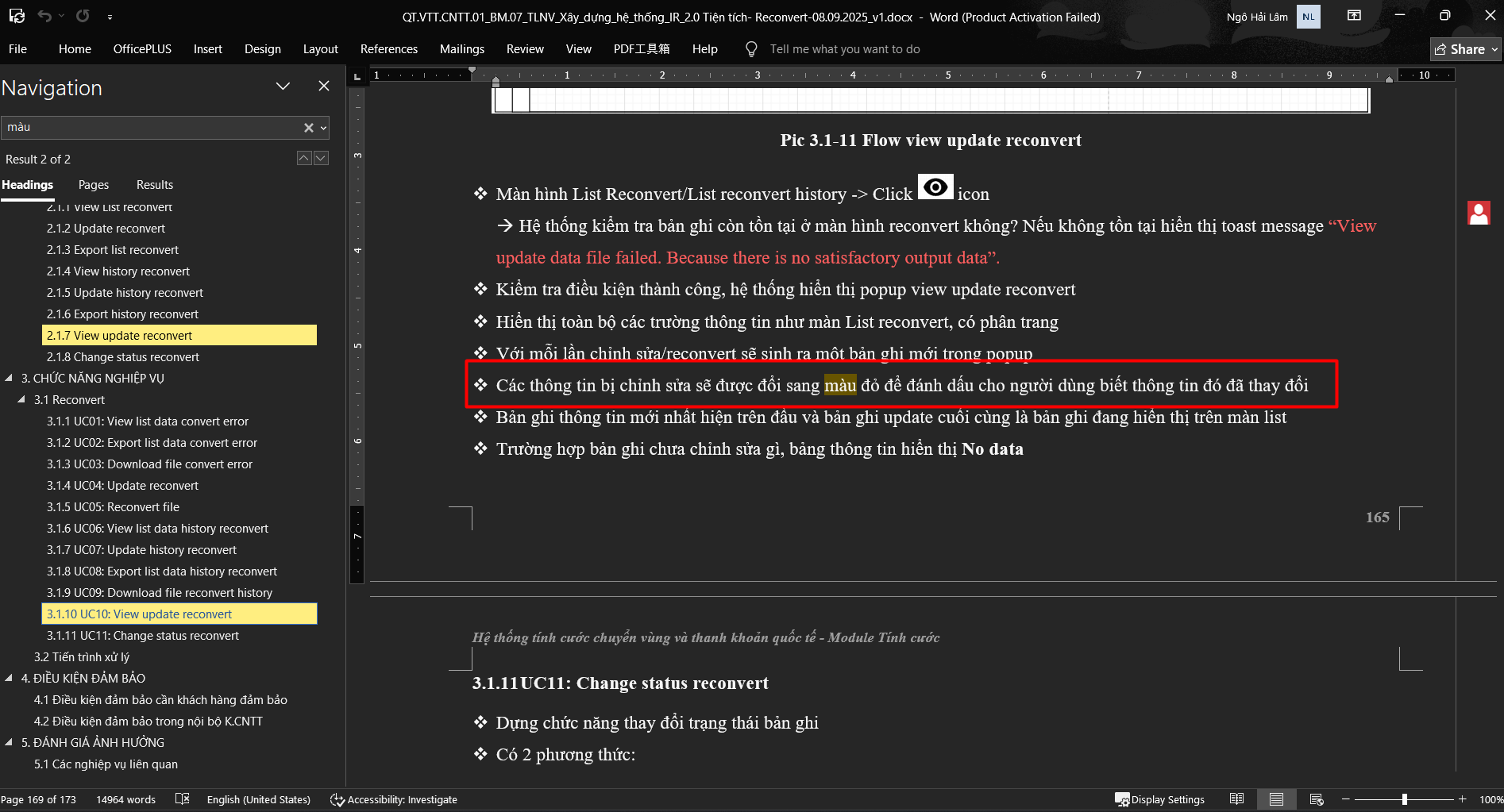Image resolution: width=1504 pixels, height=812 pixels.
Task: Jump to the next search result arrow
Action: click(x=321, y=158)
